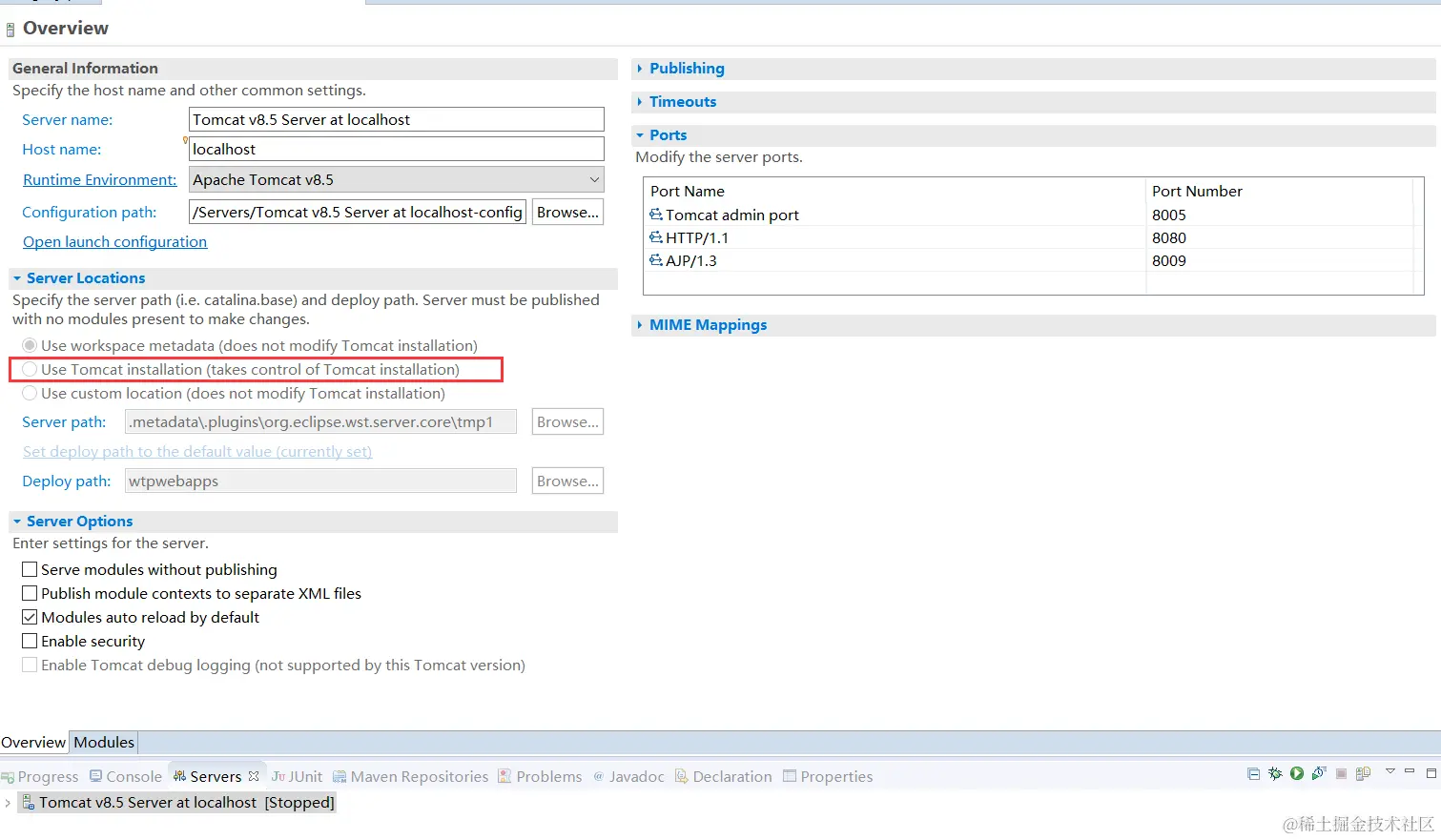Click Browse next to Server path
The width and height of the screenshot is (1441, 840).
[567, 421]
